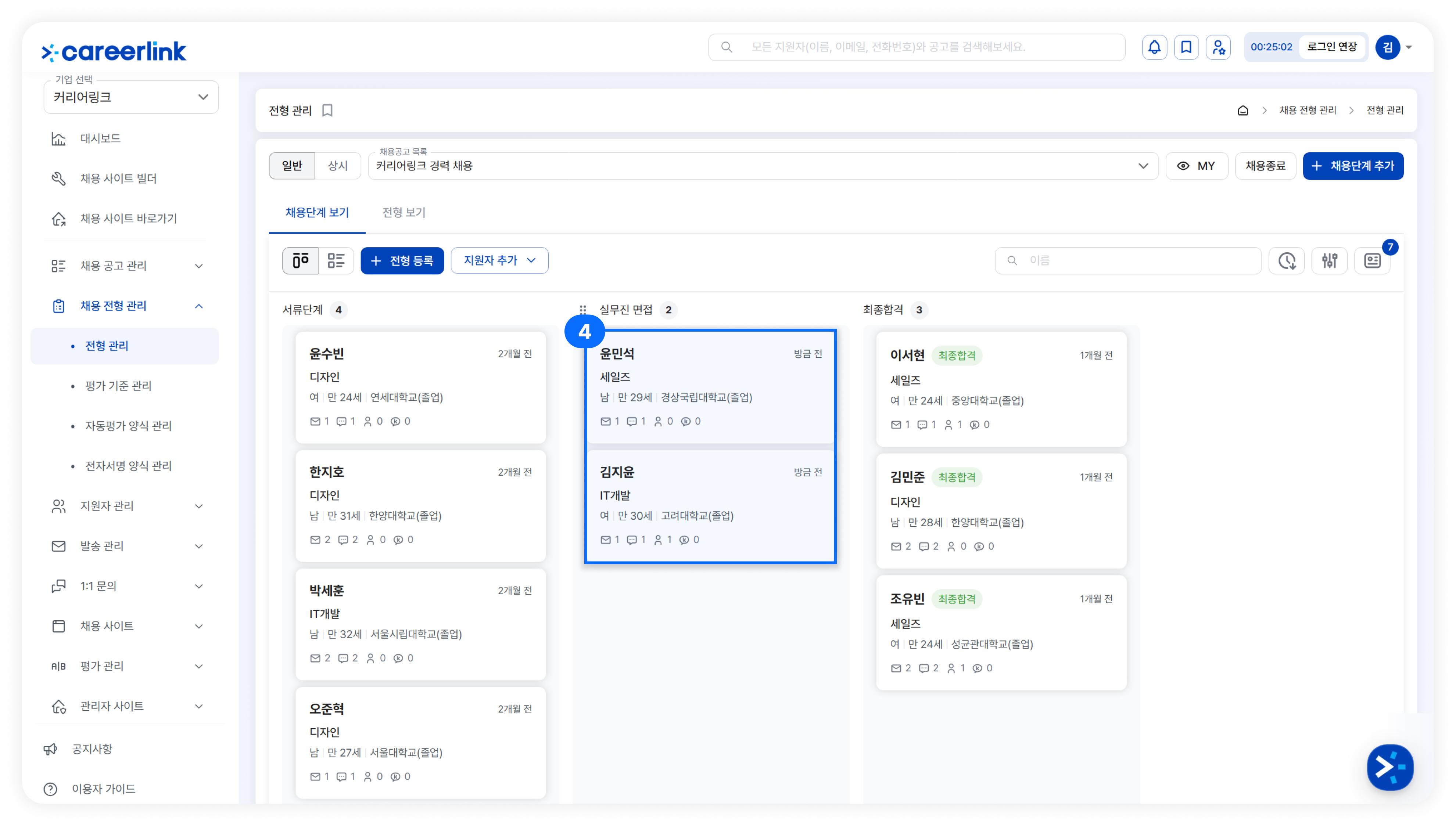This screenshot has width=1456, height=826.
Task: Expand the 1:1 문의 menu
Action: pos(199,586)
